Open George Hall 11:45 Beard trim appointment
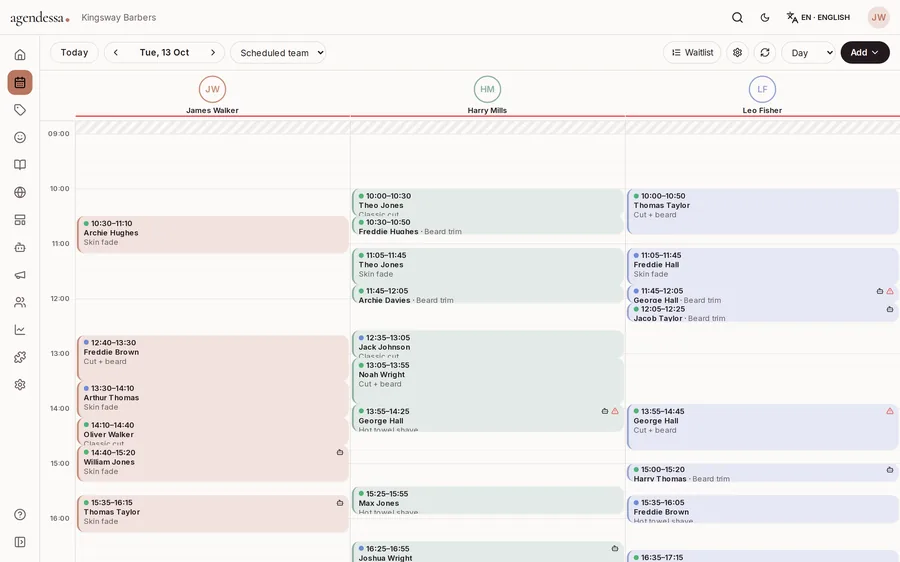Image resolution: width=900 pixels, height=562 pixels. [762, 294]
